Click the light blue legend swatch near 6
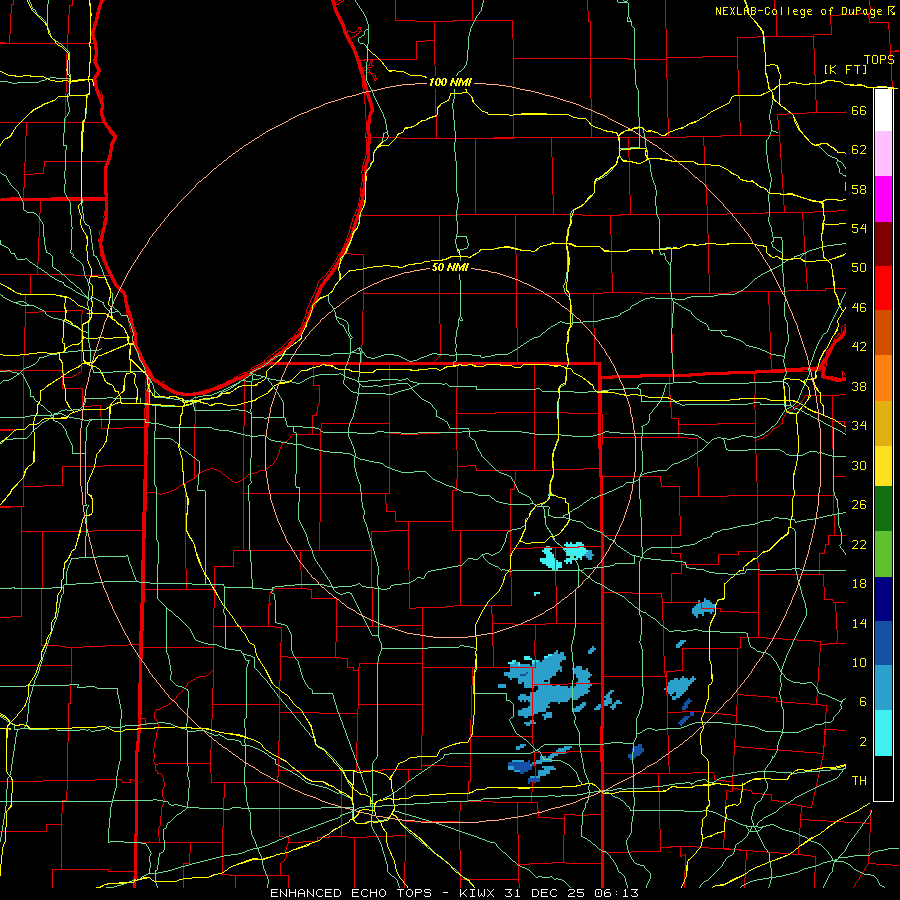Image resolution: width=900 pixels, height=900 pixels. pyautogui.click(x=883, y=688)
